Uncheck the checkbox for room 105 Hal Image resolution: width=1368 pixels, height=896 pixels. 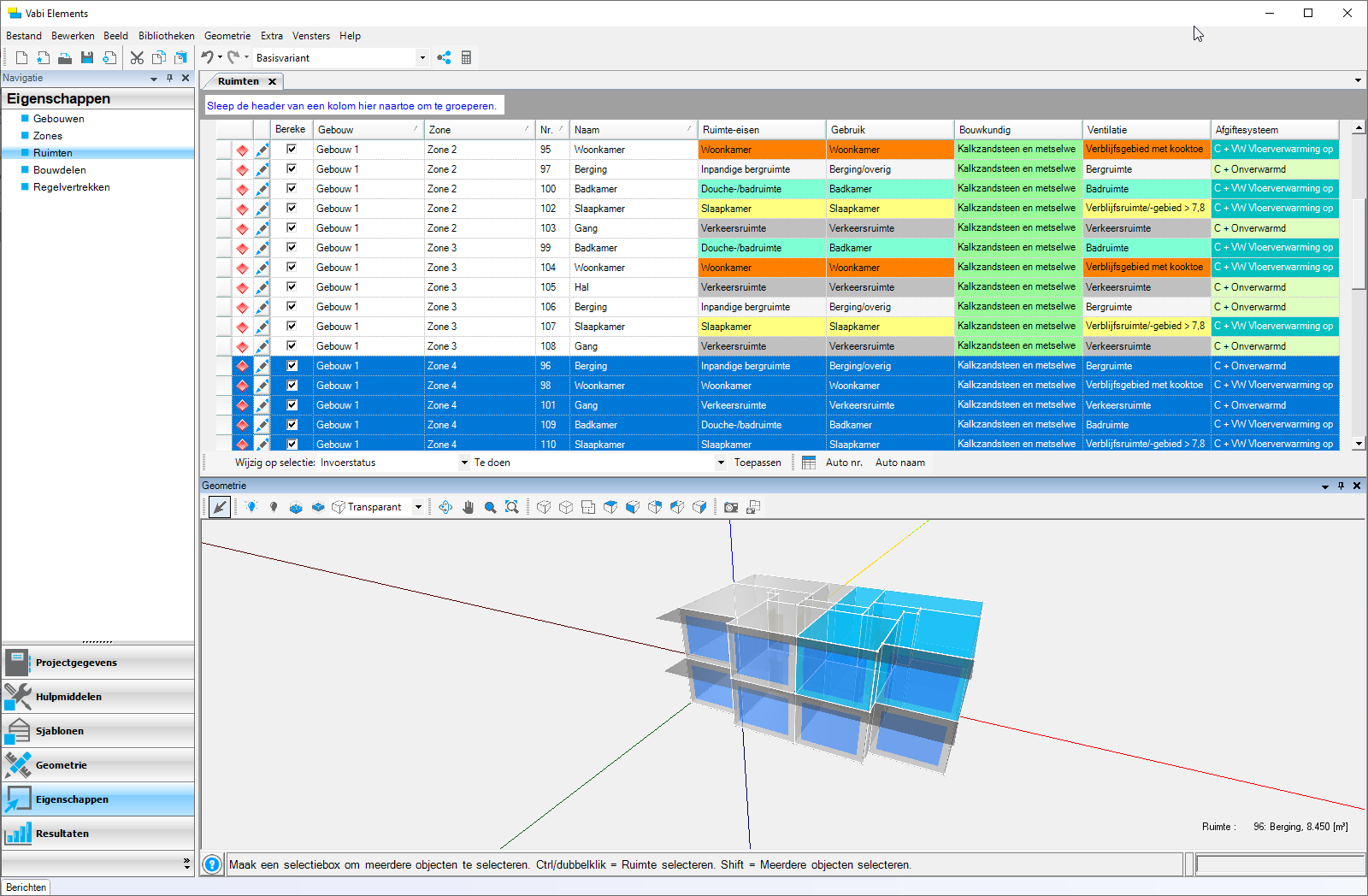point(292,287)
